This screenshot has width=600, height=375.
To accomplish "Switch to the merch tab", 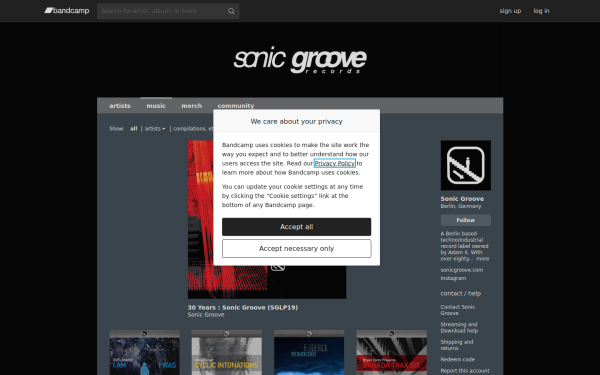I will coord(191,106).
